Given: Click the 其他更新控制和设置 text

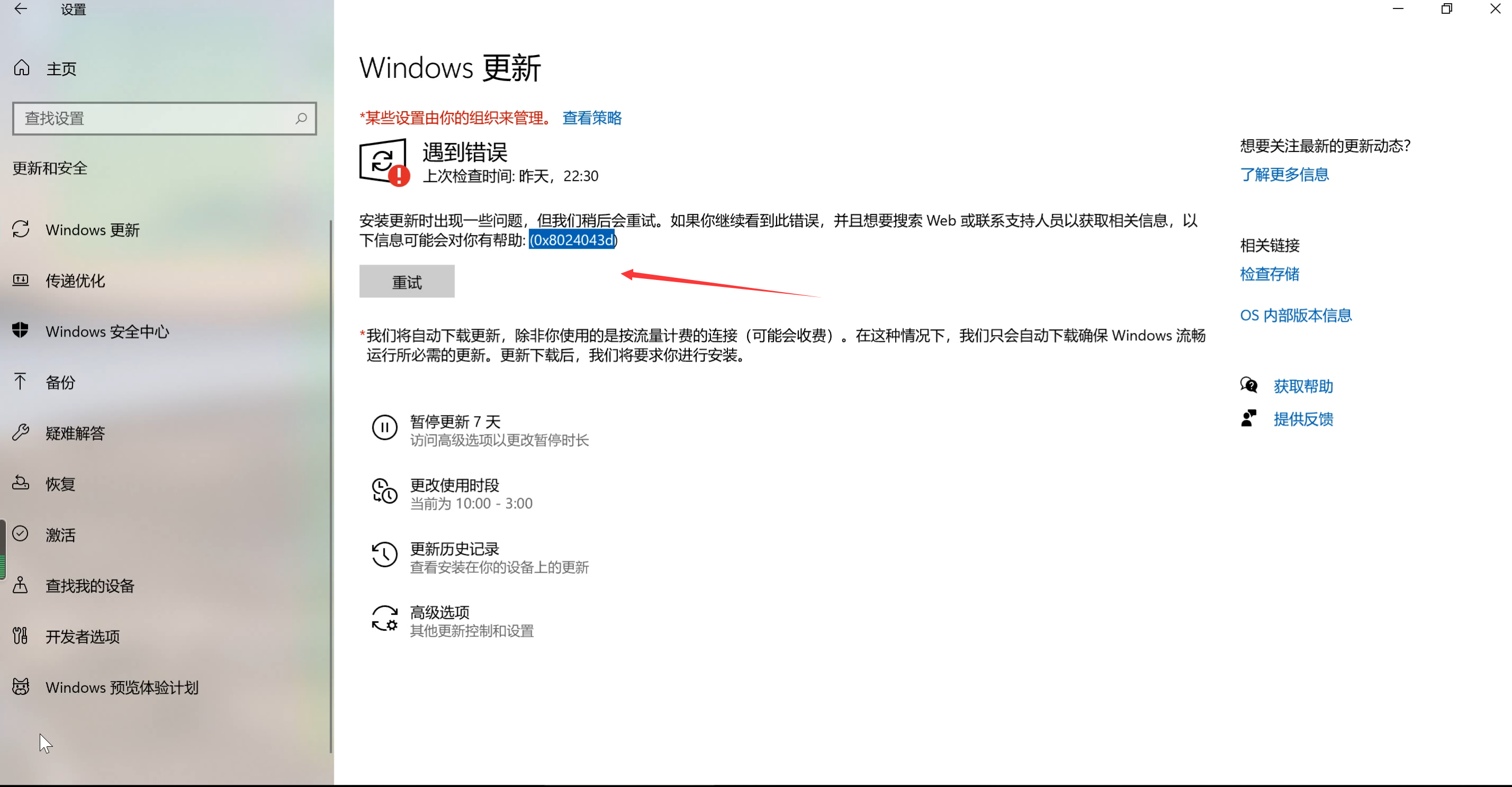Looking at the screenshot, I should pyautogui.click(x=471, y=631).
